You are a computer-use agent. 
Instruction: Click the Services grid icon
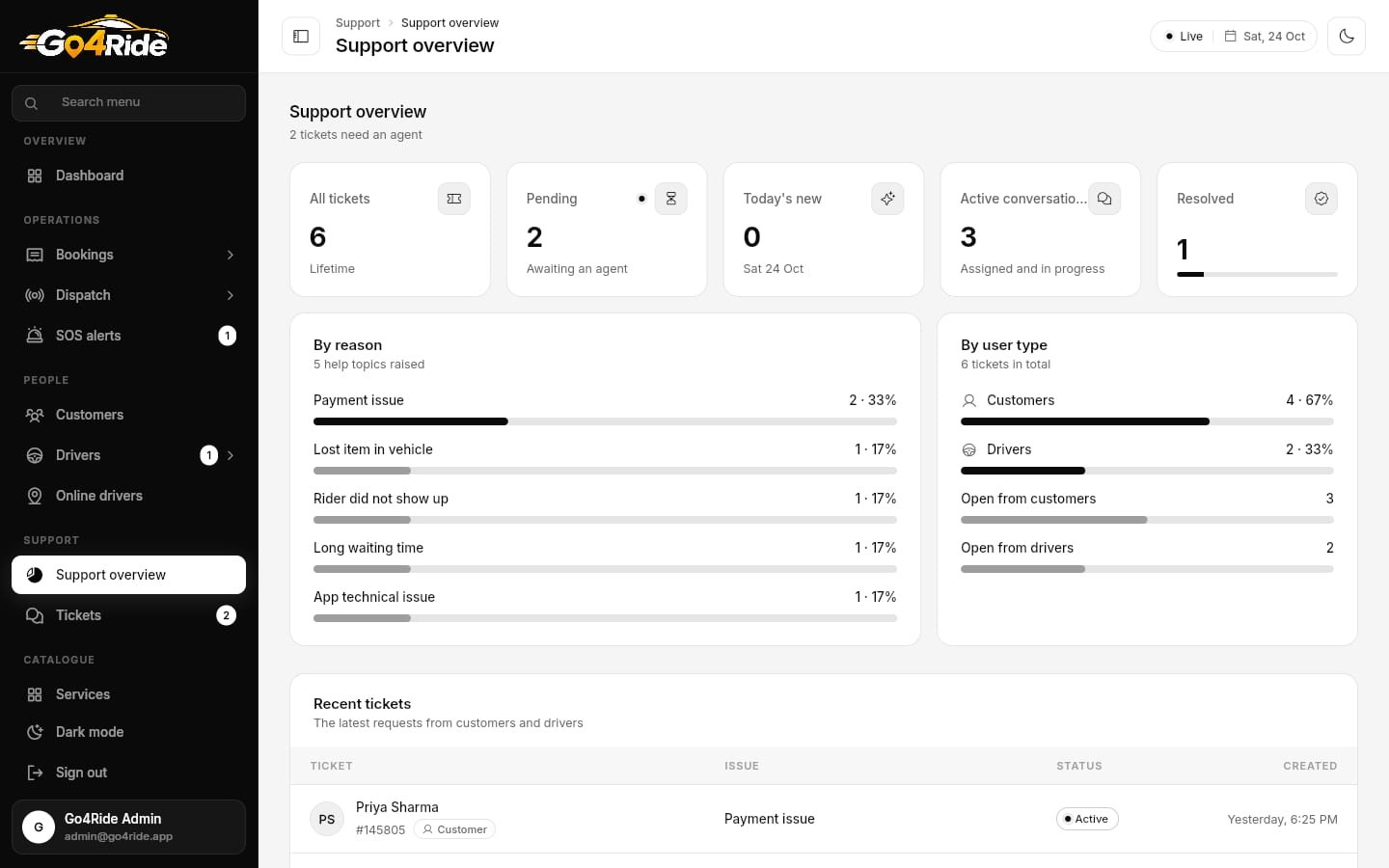tap(35, 694)
